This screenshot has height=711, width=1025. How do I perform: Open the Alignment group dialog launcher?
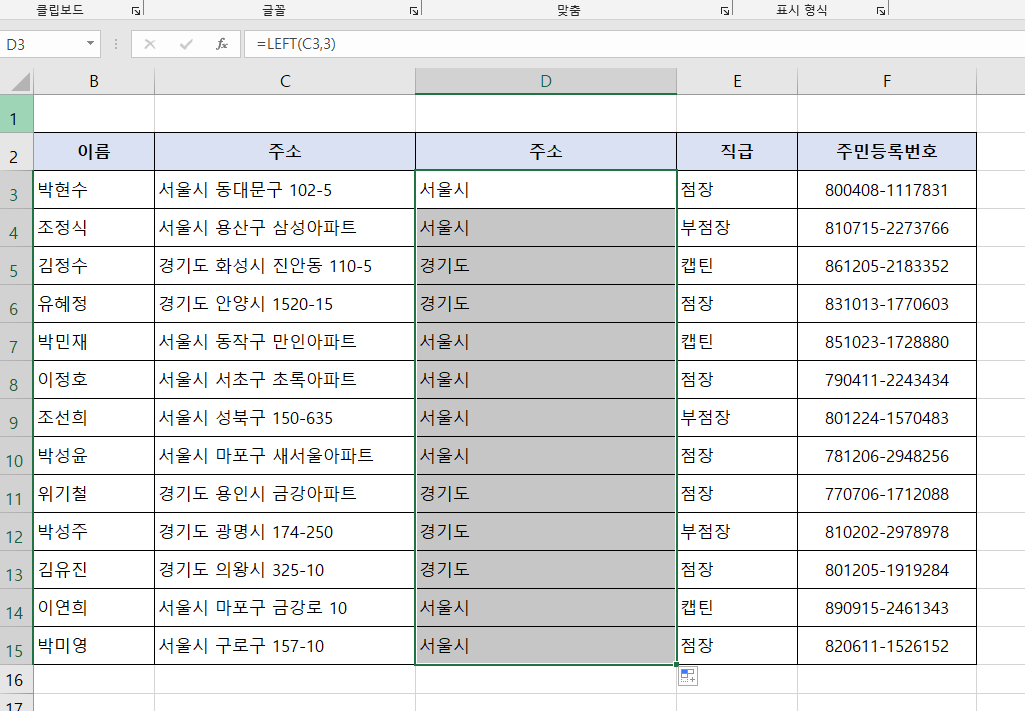click(x=725, y=10)
